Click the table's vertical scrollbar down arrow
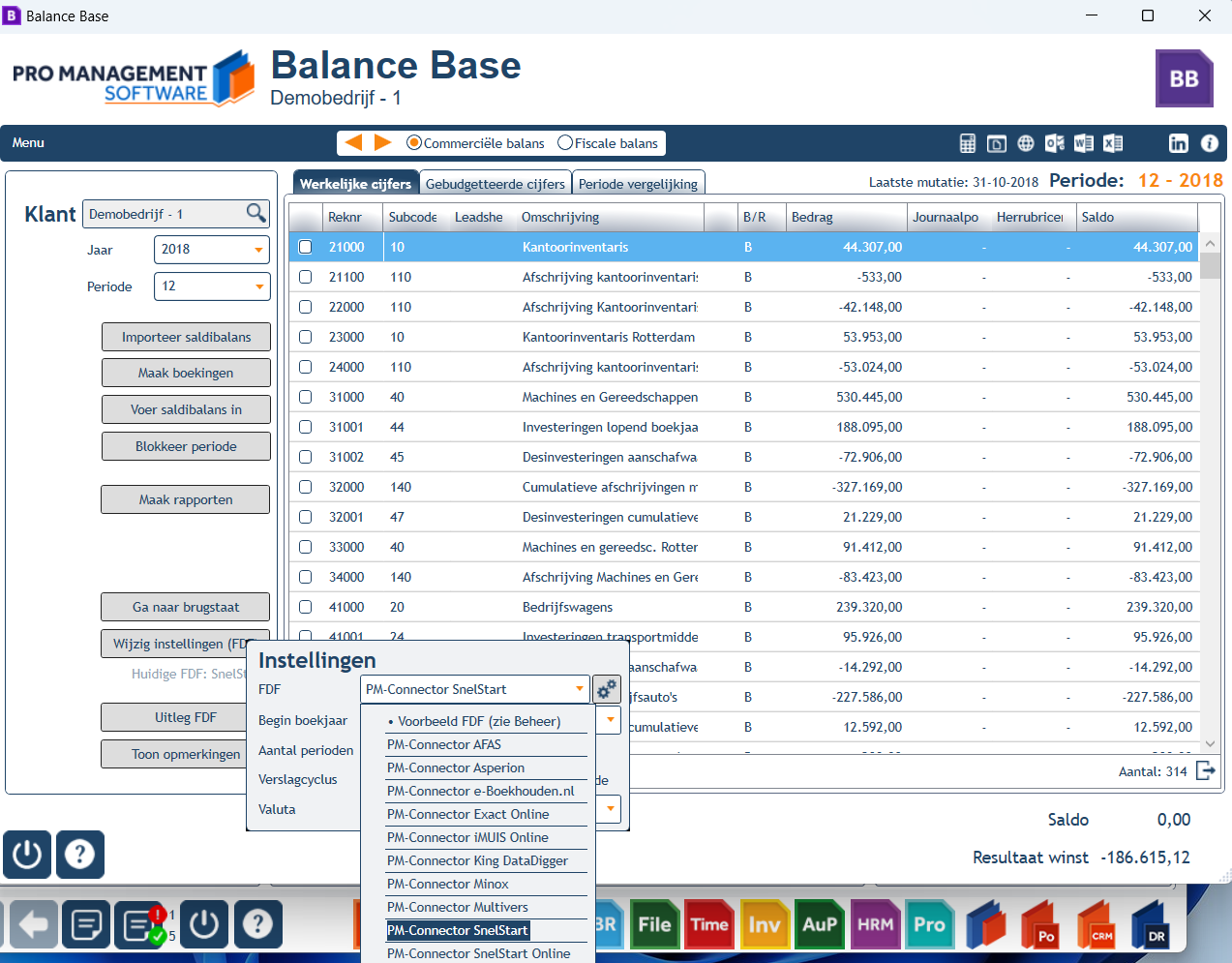This screenshot has height=963, width=1232. pyautogui.click(x=1210, y=743)
